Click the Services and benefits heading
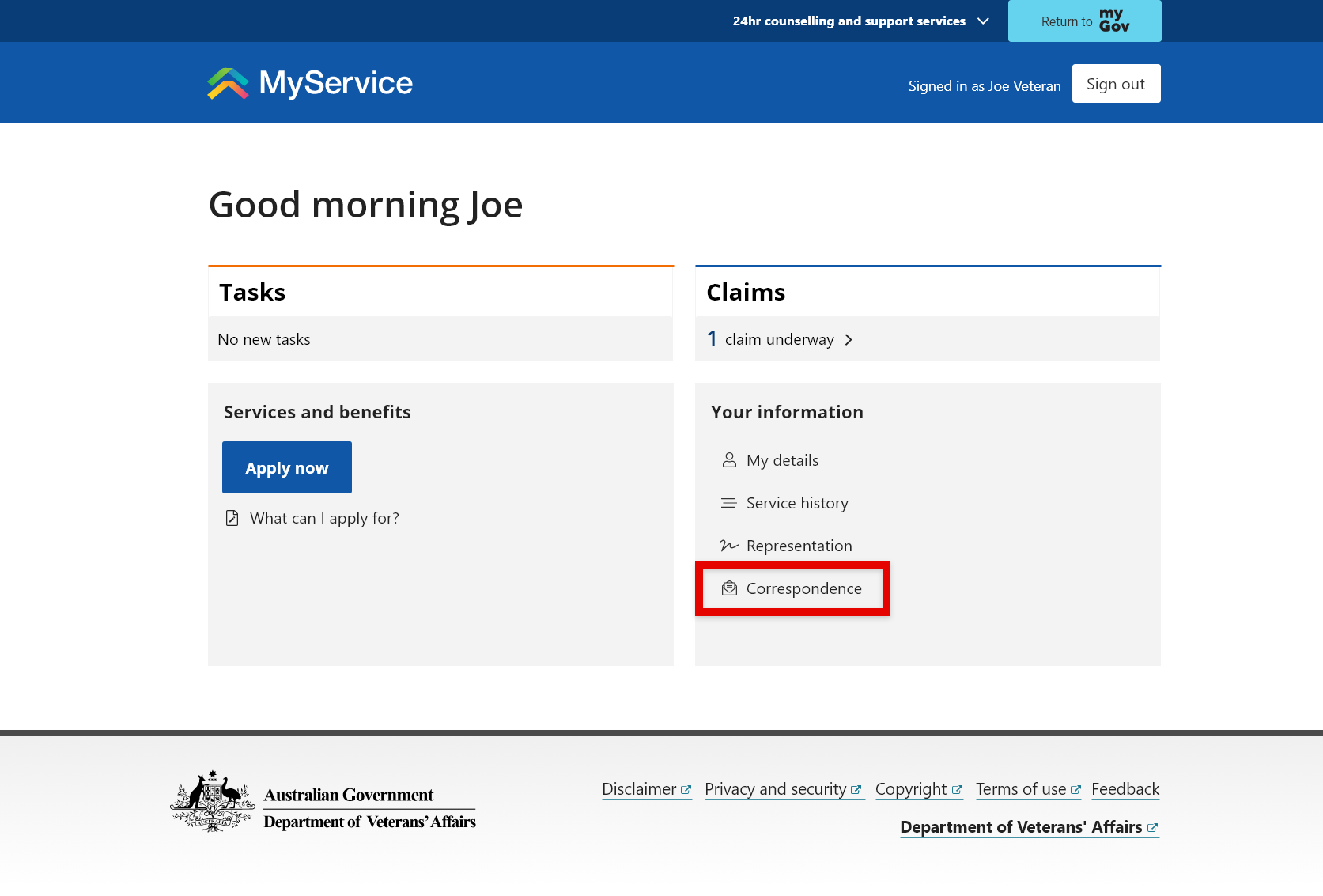Viewport: 1323px width, 896px height. pos(317,412)
